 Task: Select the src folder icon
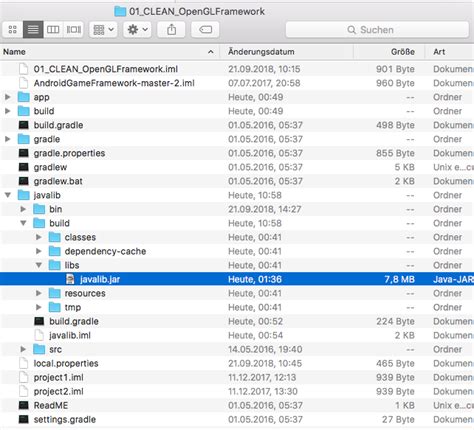pyautogui.click(x=39, y=349)
